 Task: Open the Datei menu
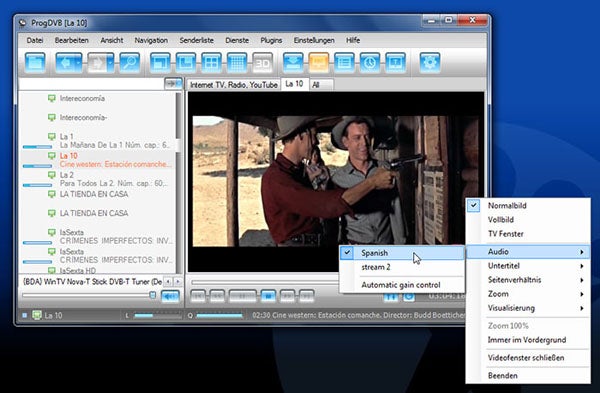tap(35, 40)
